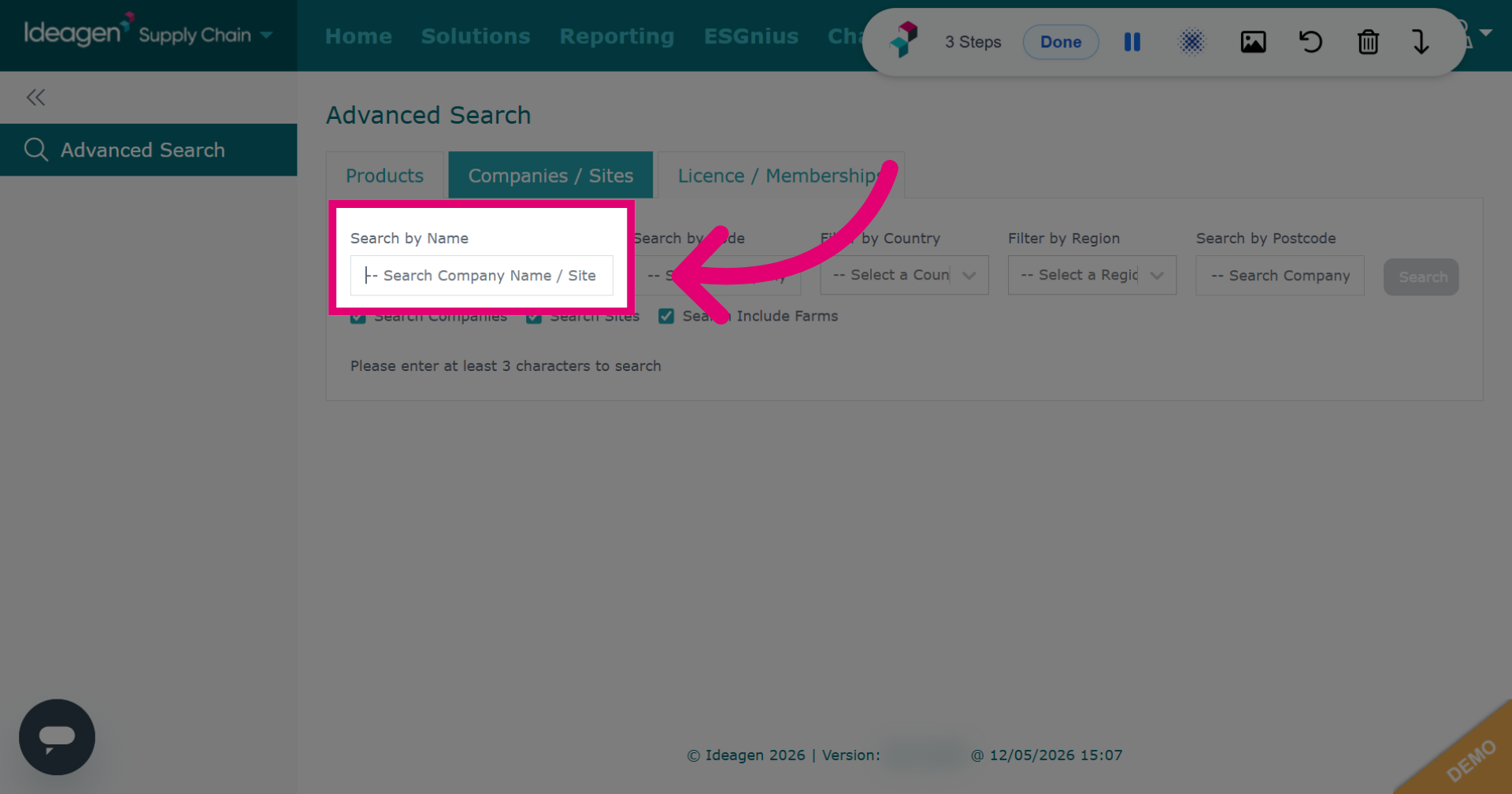Click Done in recorder toolbar
Screen dimensions: 1512x794
pos(1061,42)
